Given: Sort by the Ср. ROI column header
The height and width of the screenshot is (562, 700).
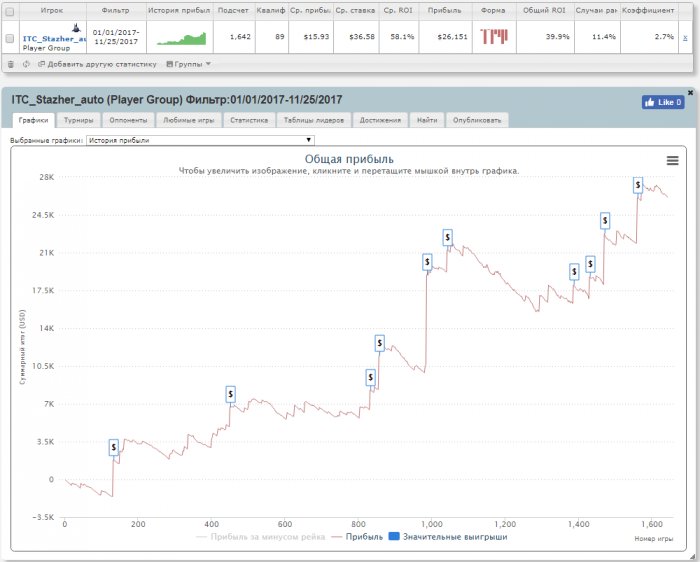Looking at the screenshot, I should [x=398, y=10].
